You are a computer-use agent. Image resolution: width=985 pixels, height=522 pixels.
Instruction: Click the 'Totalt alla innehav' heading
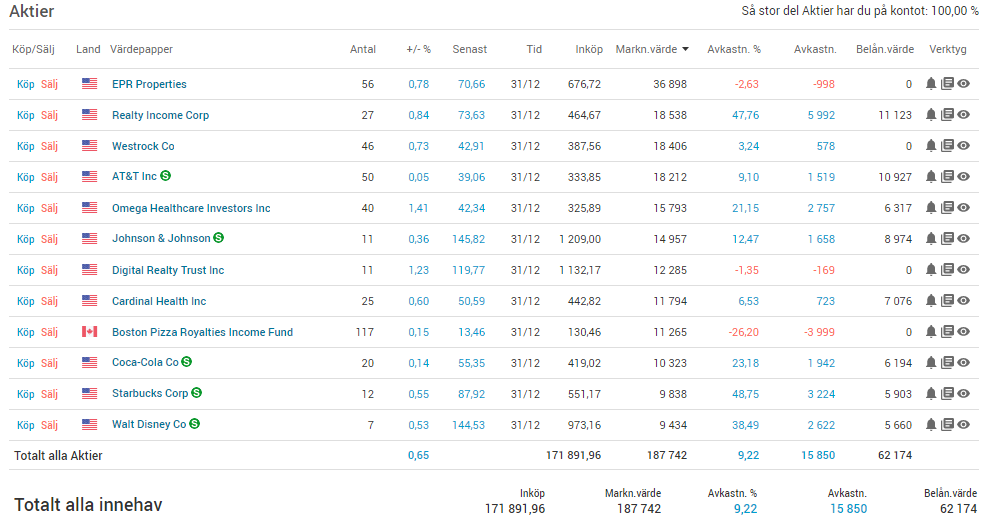pos(88,504)
